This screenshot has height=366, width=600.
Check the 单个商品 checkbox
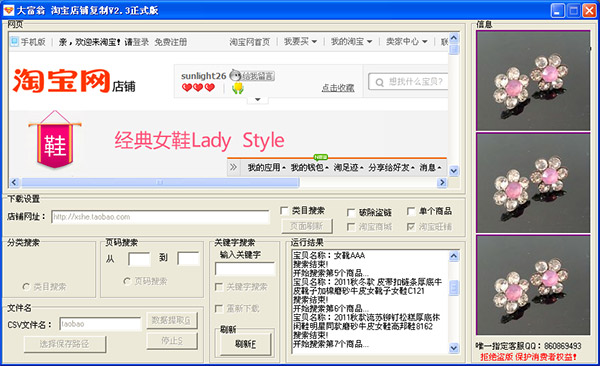(411, 211)
